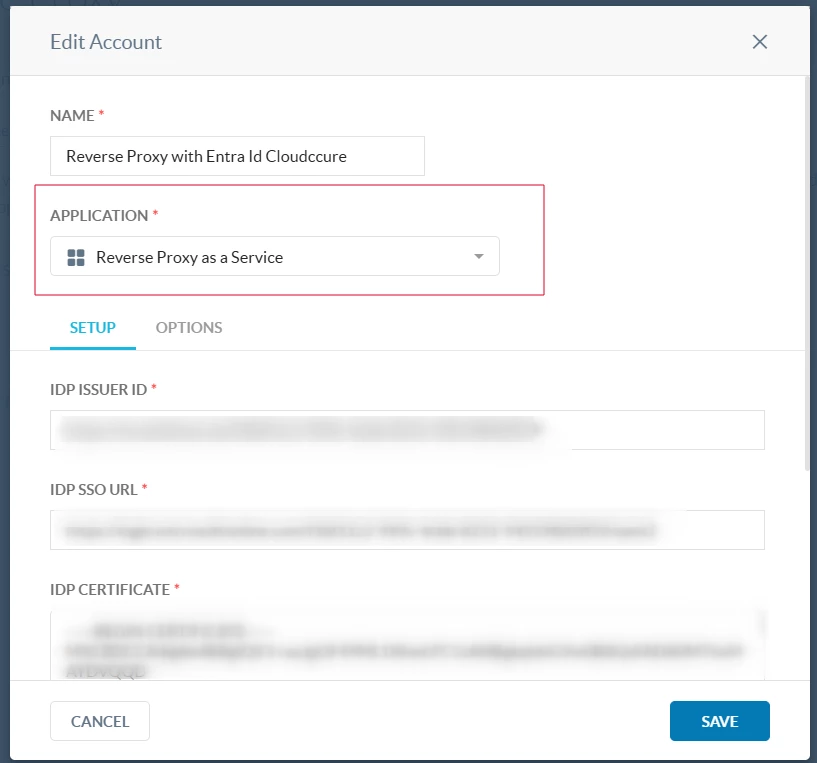Click the IDP SSO URL field
The width and height of the screenshot is (817, 763).
(407, 530)
